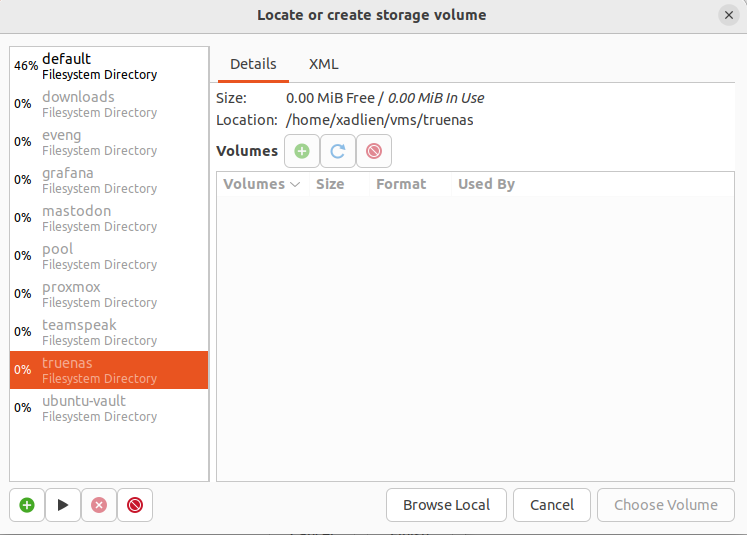Viewport: 747px width, 535px height.
Task: Click the Used By column header
Action: click(486, 184)
